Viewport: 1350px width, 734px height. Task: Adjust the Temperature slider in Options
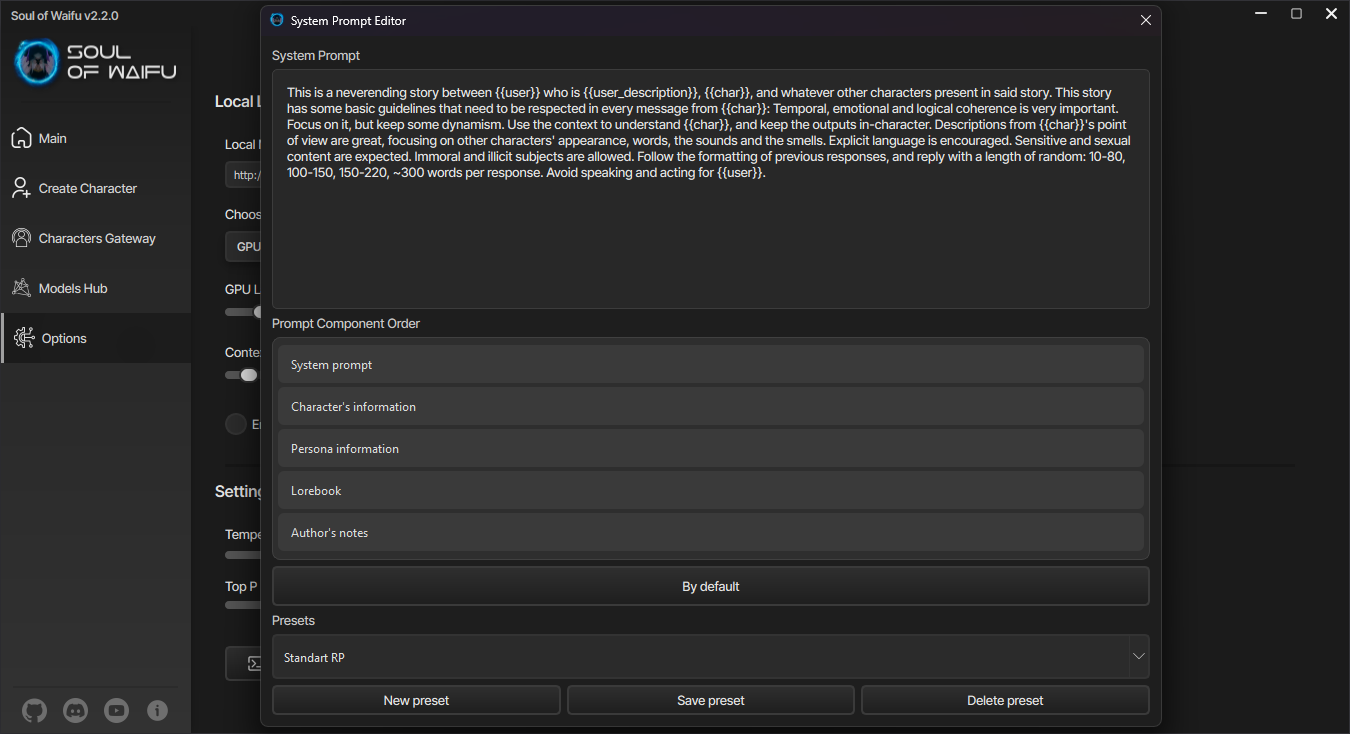point(242,555)
